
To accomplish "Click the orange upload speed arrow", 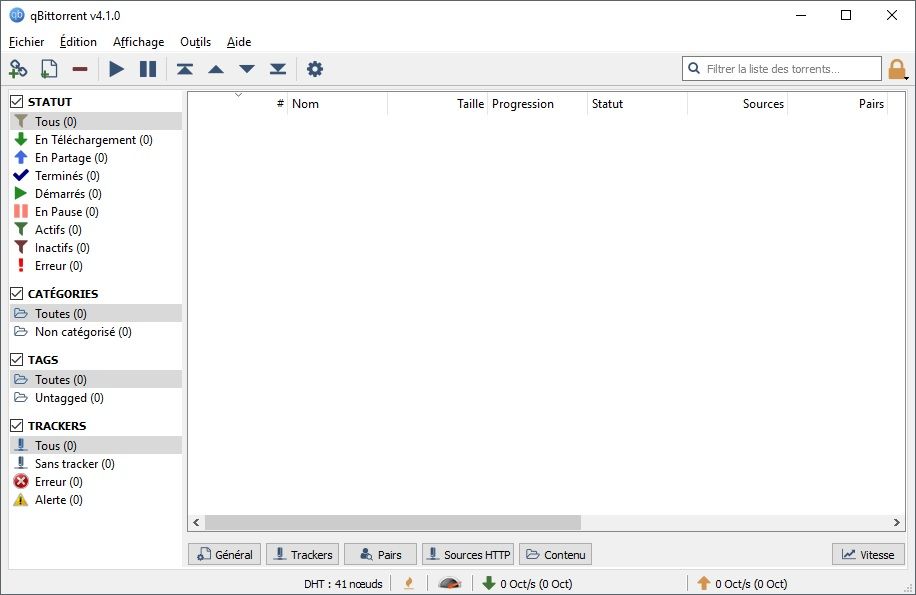I will pyautogui.click(x=704, y=583).
